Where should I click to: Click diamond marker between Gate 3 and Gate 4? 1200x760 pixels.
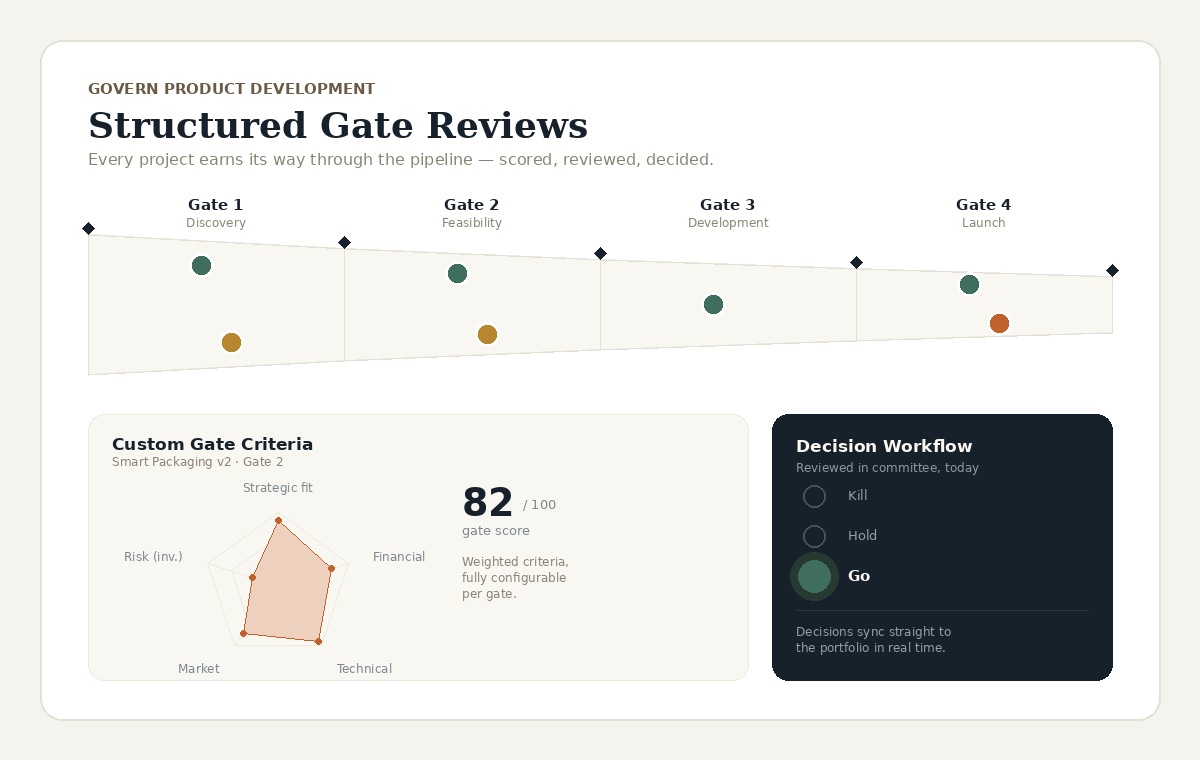pyautogui.click(x=856, y=263)
